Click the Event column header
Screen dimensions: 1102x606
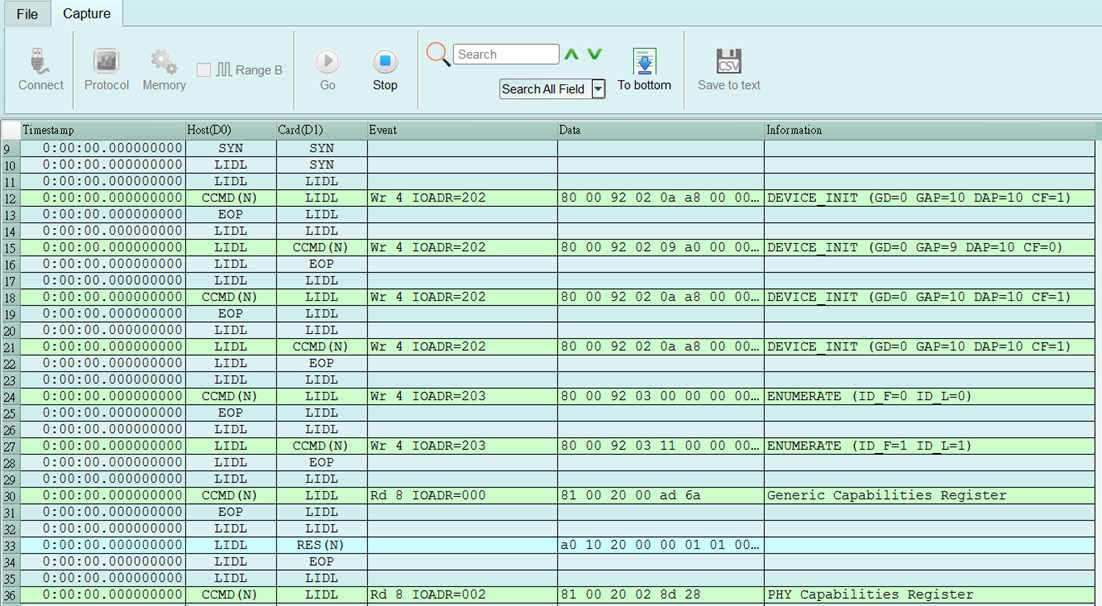coord(462,130)
